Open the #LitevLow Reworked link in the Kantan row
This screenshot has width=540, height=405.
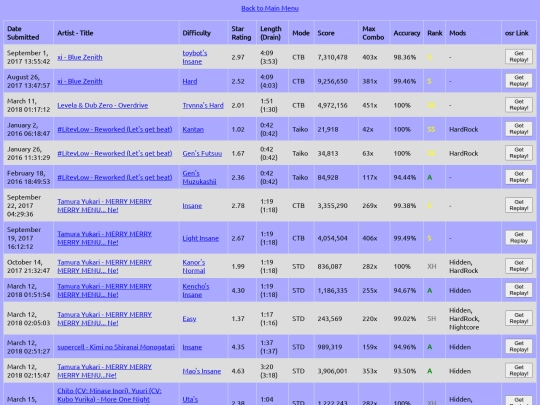pyautogui.click(x=115, y=129)
